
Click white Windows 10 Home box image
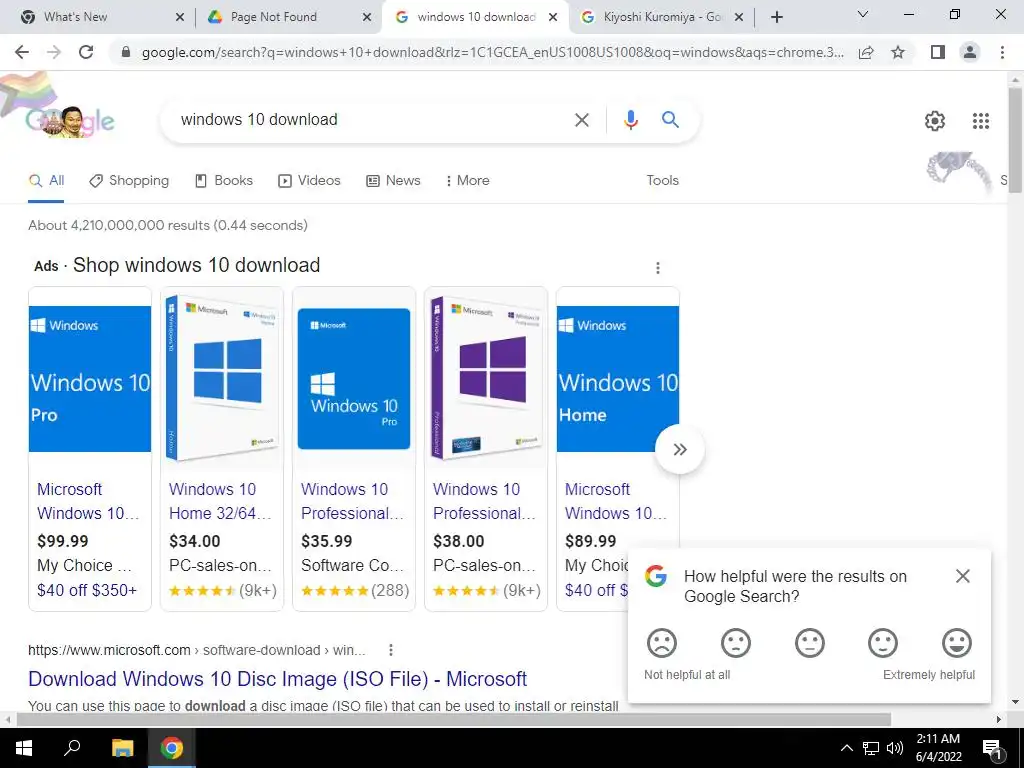(222, 379)
